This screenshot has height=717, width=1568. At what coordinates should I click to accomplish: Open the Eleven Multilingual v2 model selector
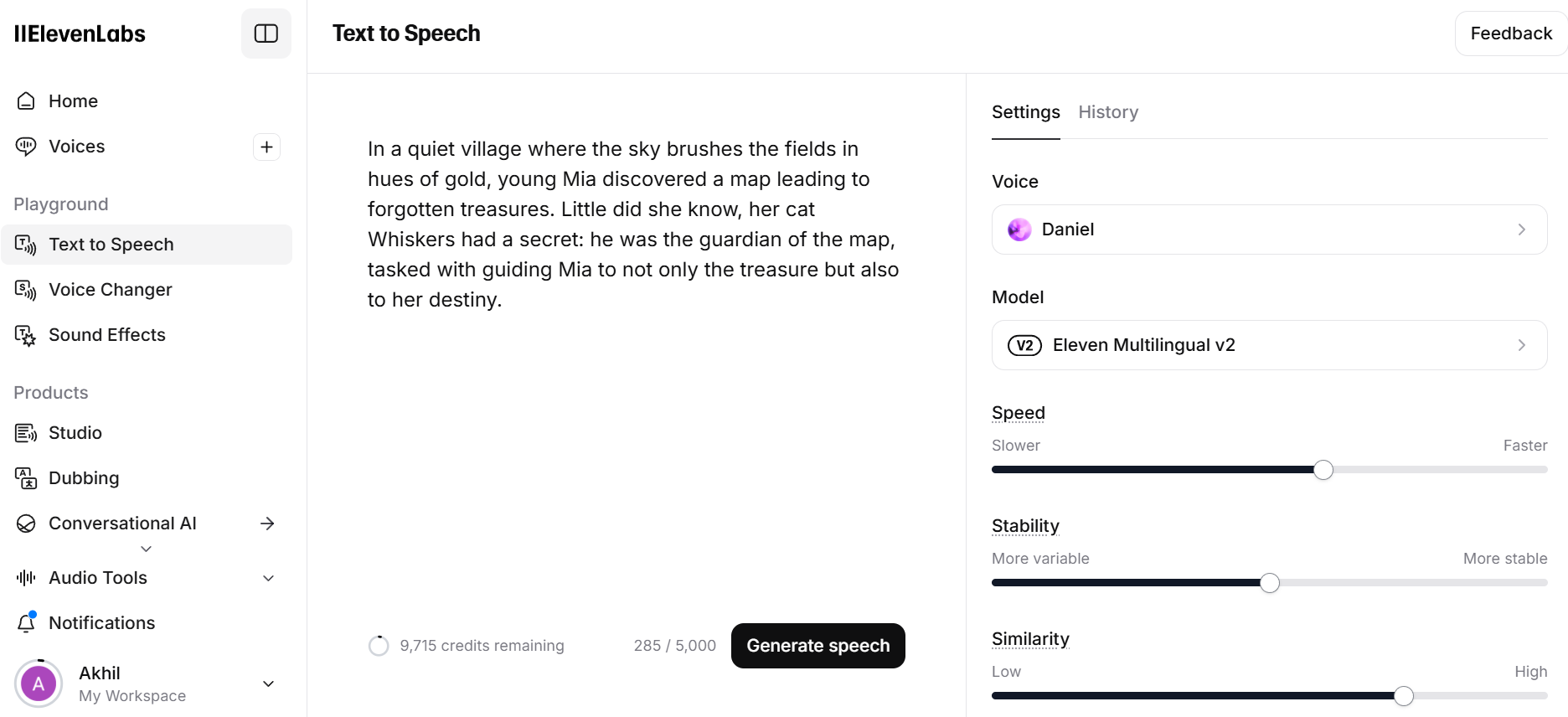(1268, 344)
